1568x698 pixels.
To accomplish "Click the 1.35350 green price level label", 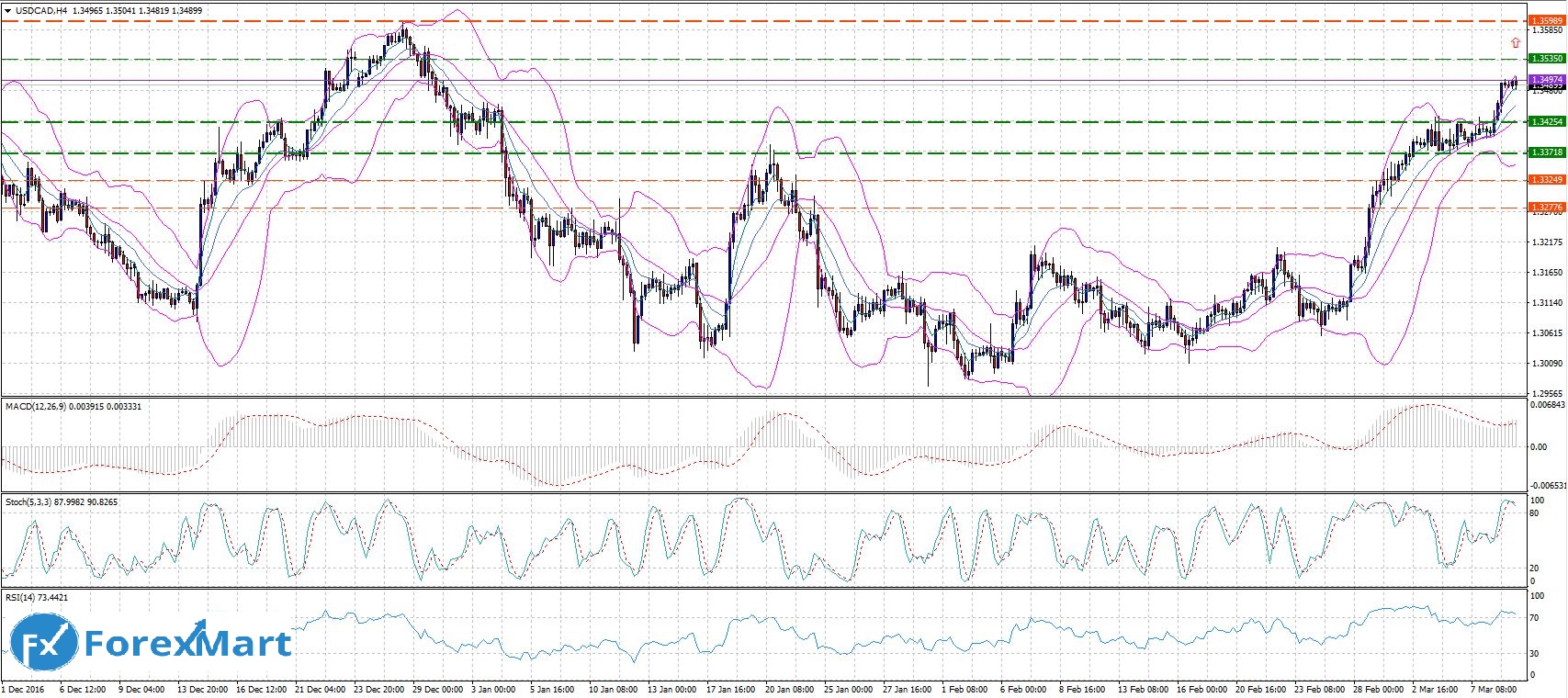I will 1546,58.
